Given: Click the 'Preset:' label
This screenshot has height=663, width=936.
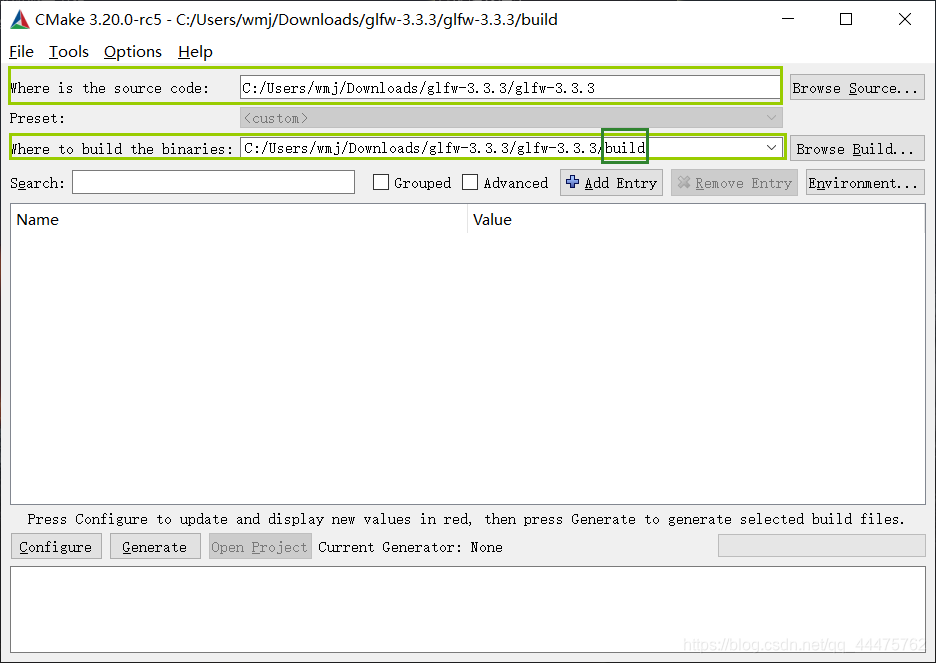Looking at the screenshot, I should (x=37, y=118).
